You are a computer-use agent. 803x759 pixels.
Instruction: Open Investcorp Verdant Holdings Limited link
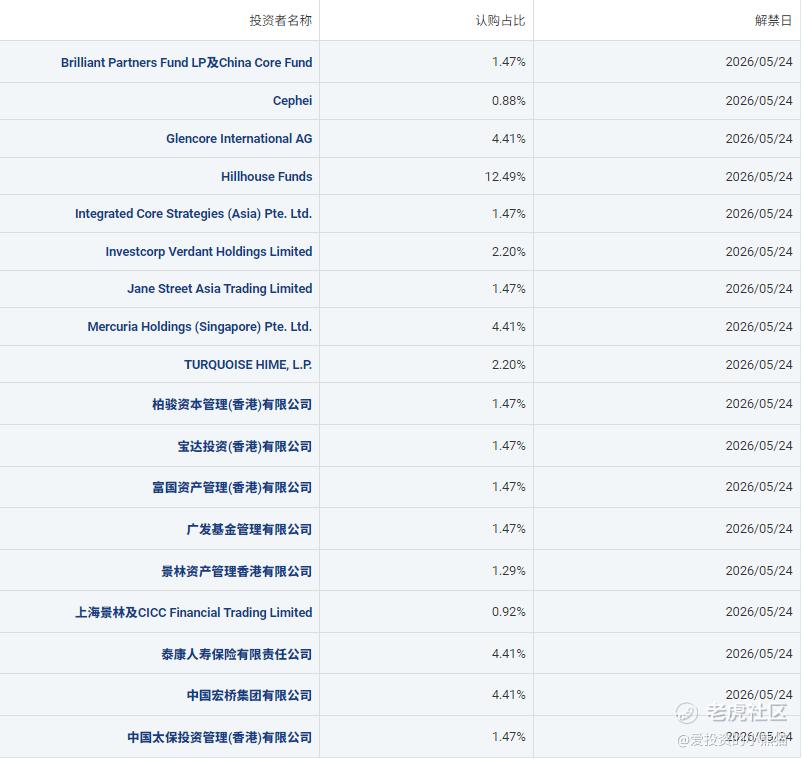pyautogui.click(x=209, y=251)
